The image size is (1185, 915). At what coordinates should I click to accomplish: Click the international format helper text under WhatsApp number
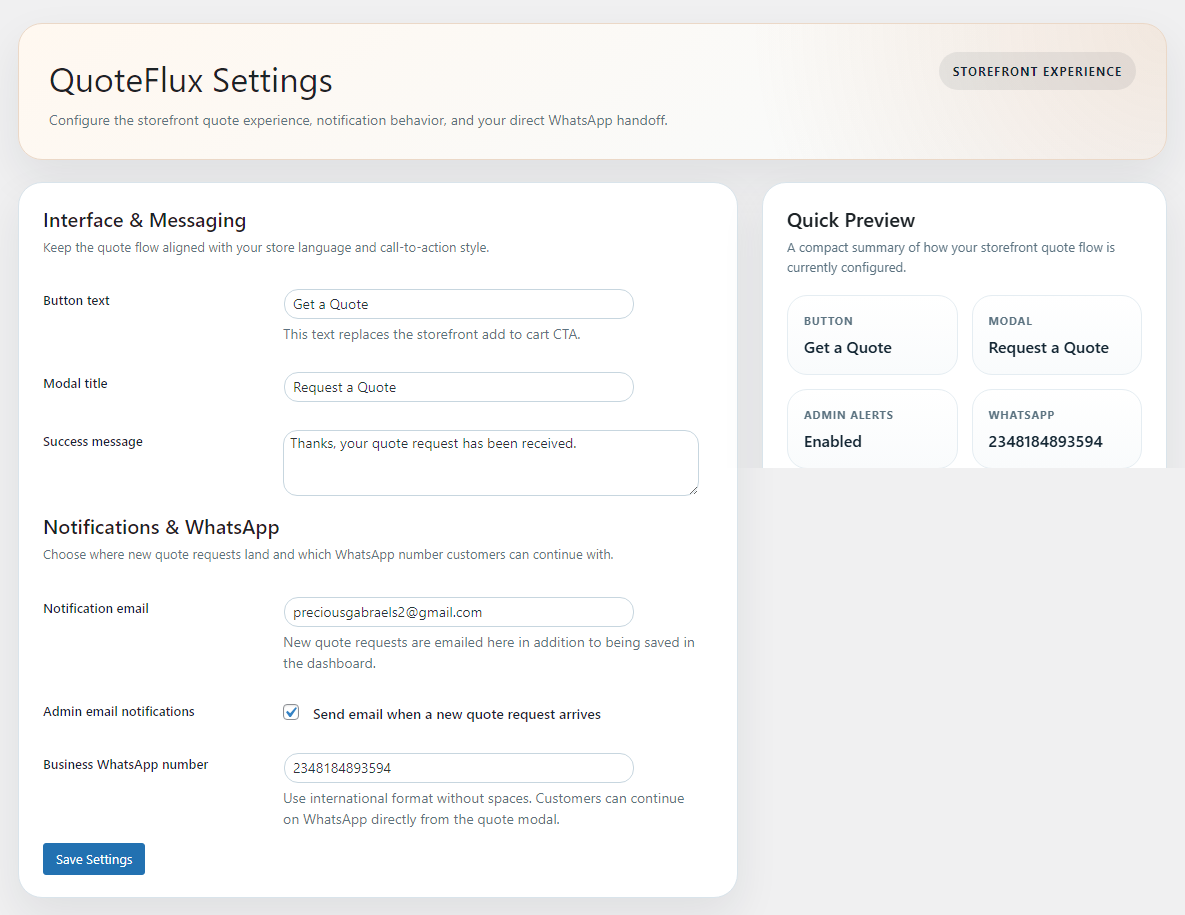point(485,808)
